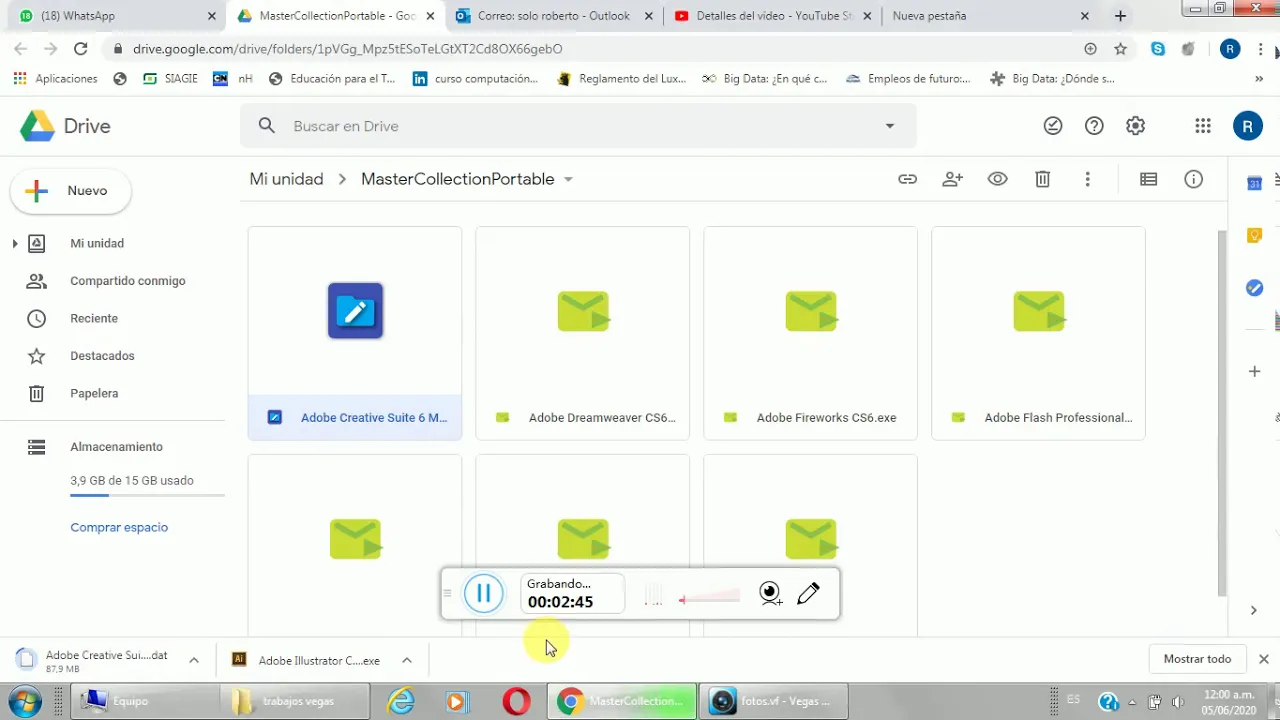Open the Adobe Creative Suite download options arrow
The image size is (1280, 720).
[x=194, y=660]
